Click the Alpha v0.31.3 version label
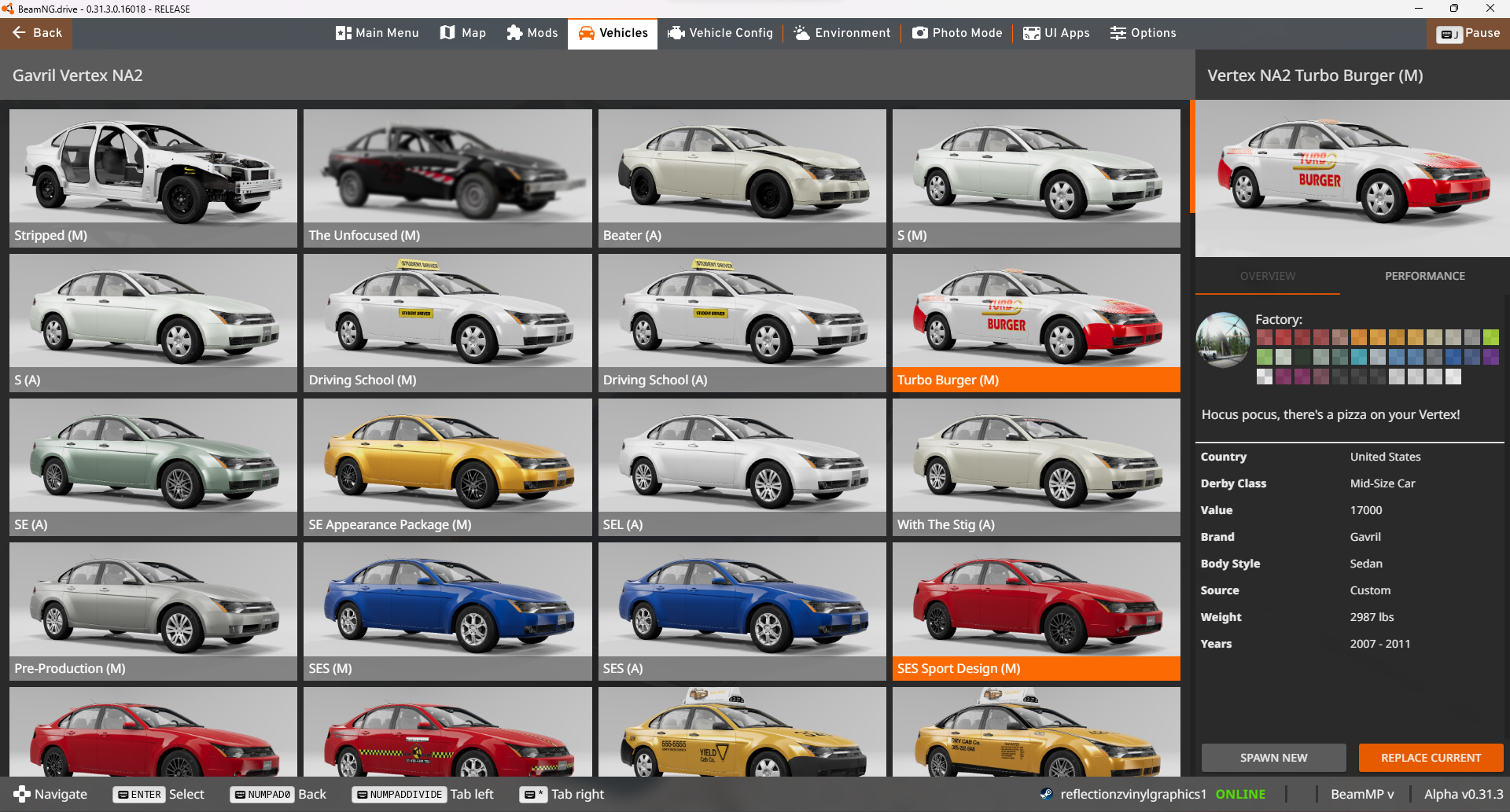This screenshot has width=1510, height=812. point(1464,794)
